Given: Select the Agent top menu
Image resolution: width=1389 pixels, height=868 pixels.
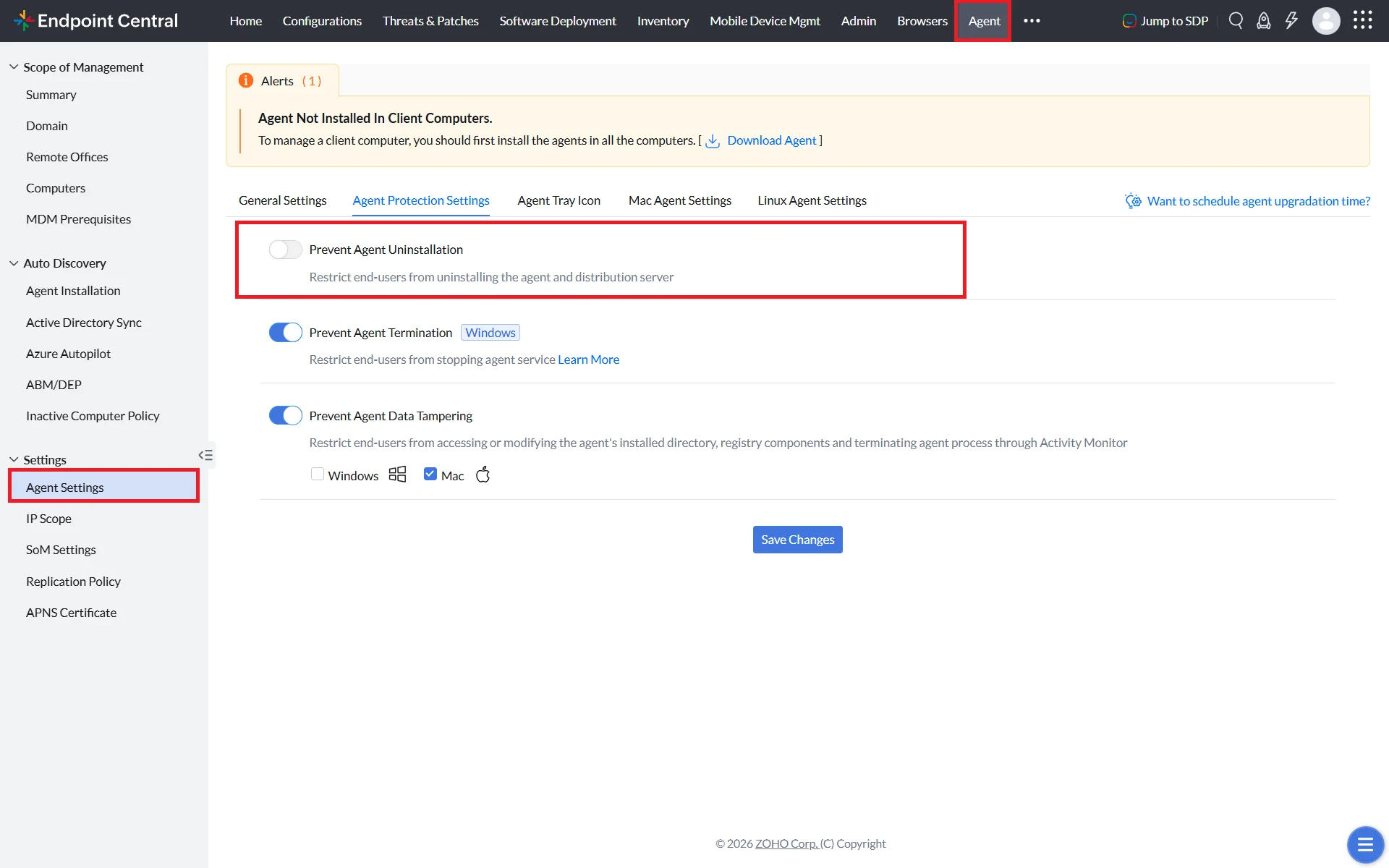Looking at the screenshot, I should tap(984, 21).
